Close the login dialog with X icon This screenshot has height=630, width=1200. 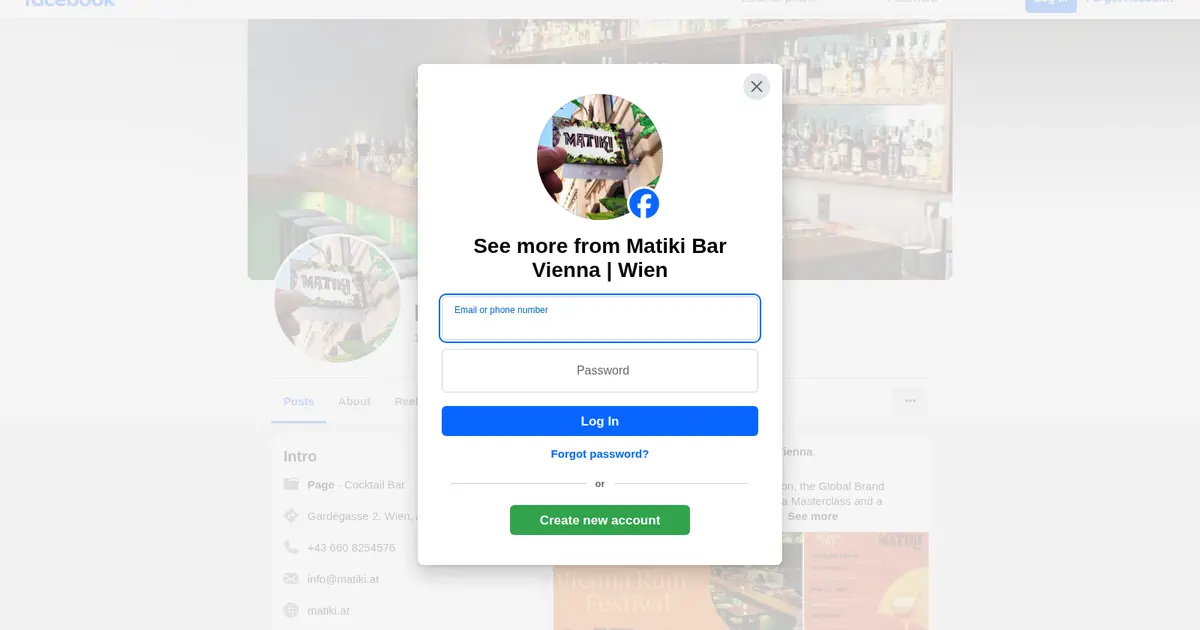click(756, 87)
